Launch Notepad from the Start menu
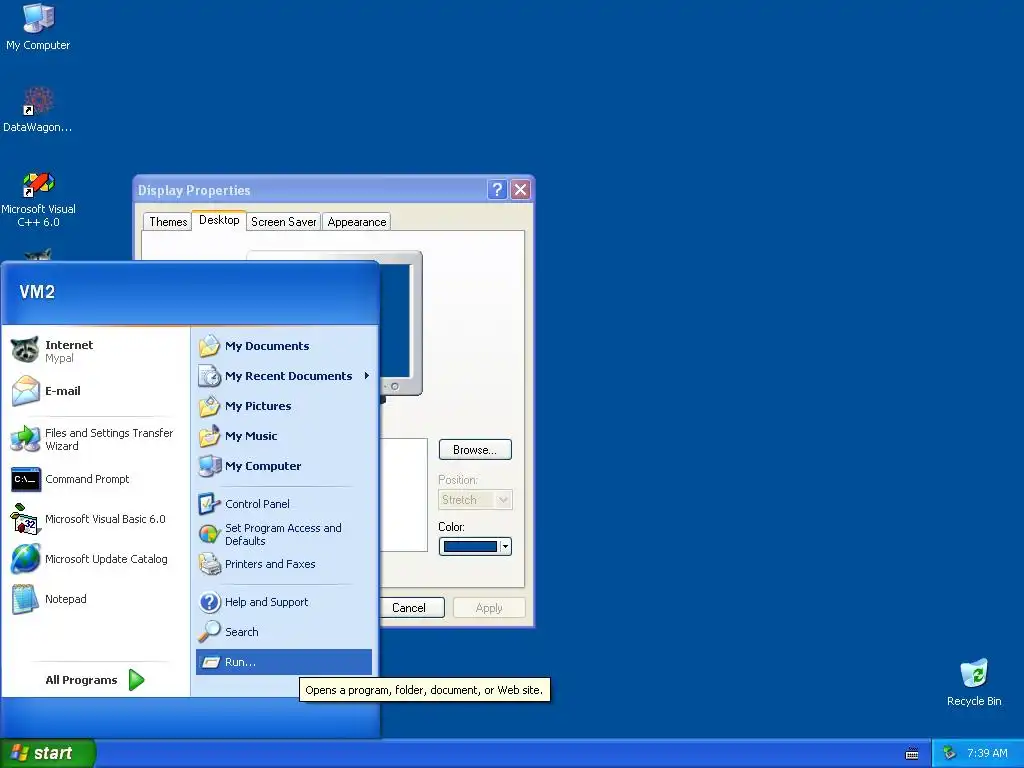1024x768 pixels. tap(95, 599)
